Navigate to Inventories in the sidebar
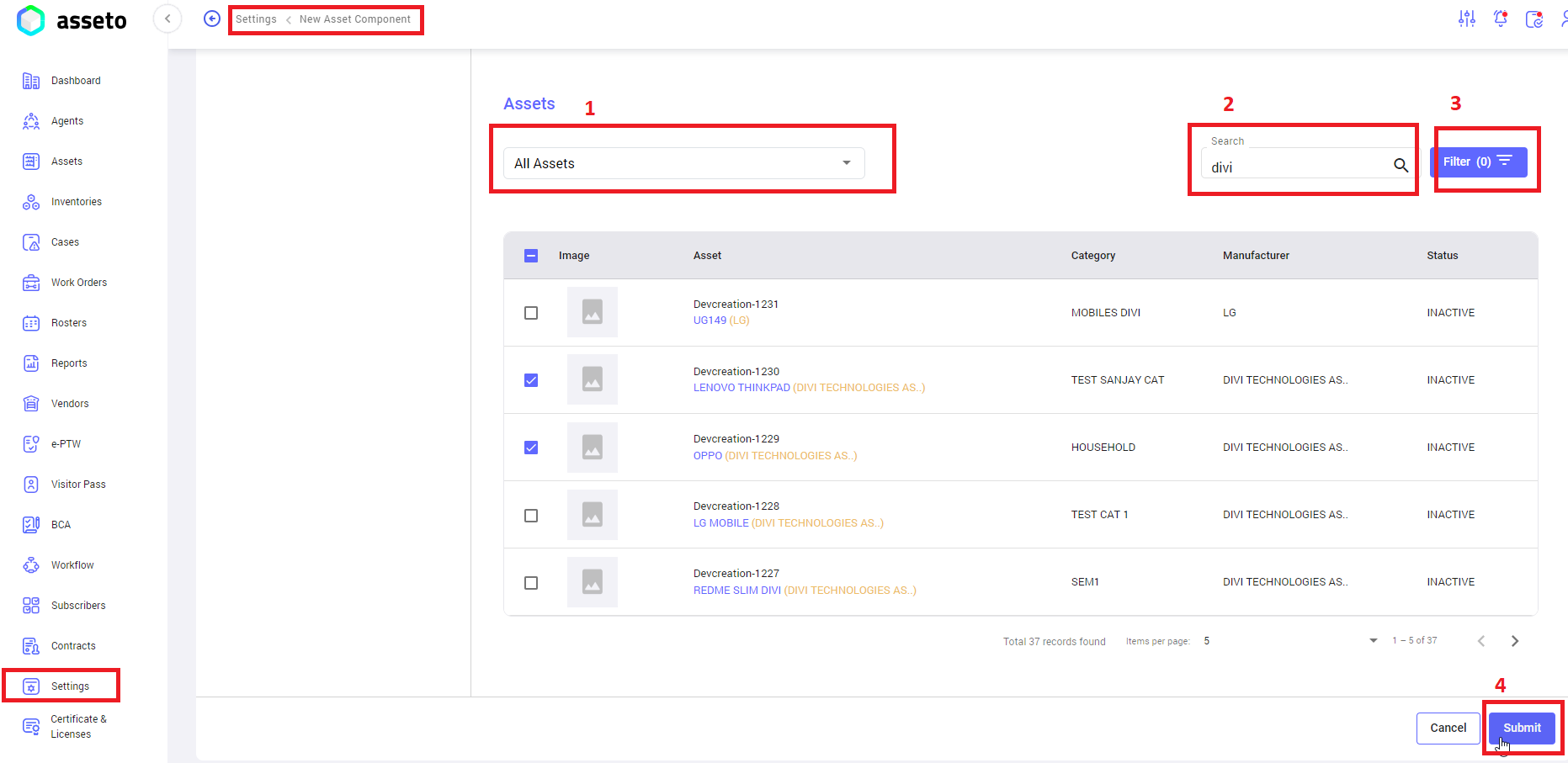The image size is (1568, 763). click(76, 202)
